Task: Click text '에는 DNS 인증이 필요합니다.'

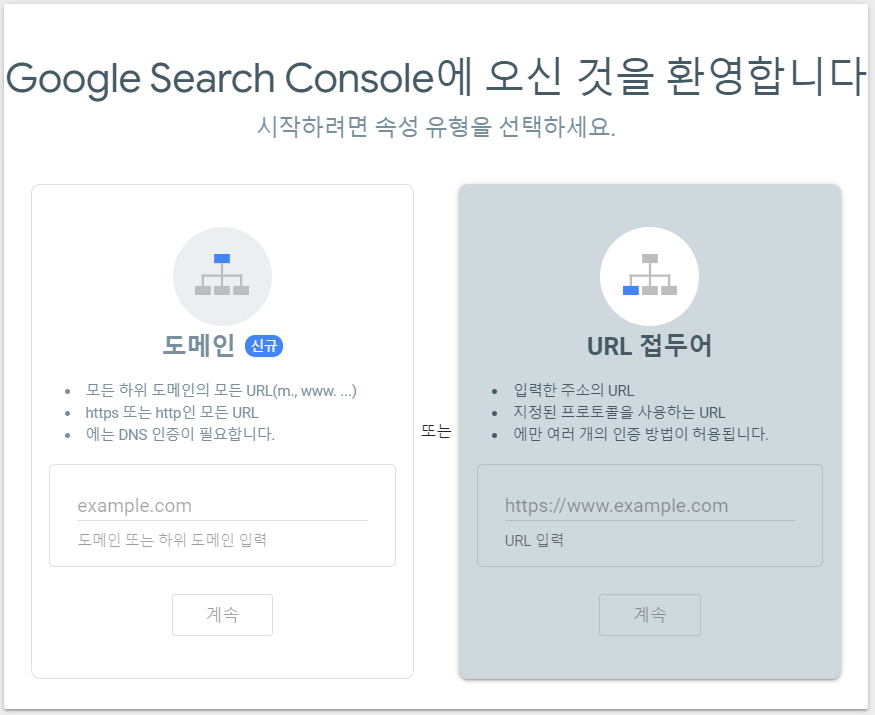Action: pyautogui.click(x=180, y=434)
